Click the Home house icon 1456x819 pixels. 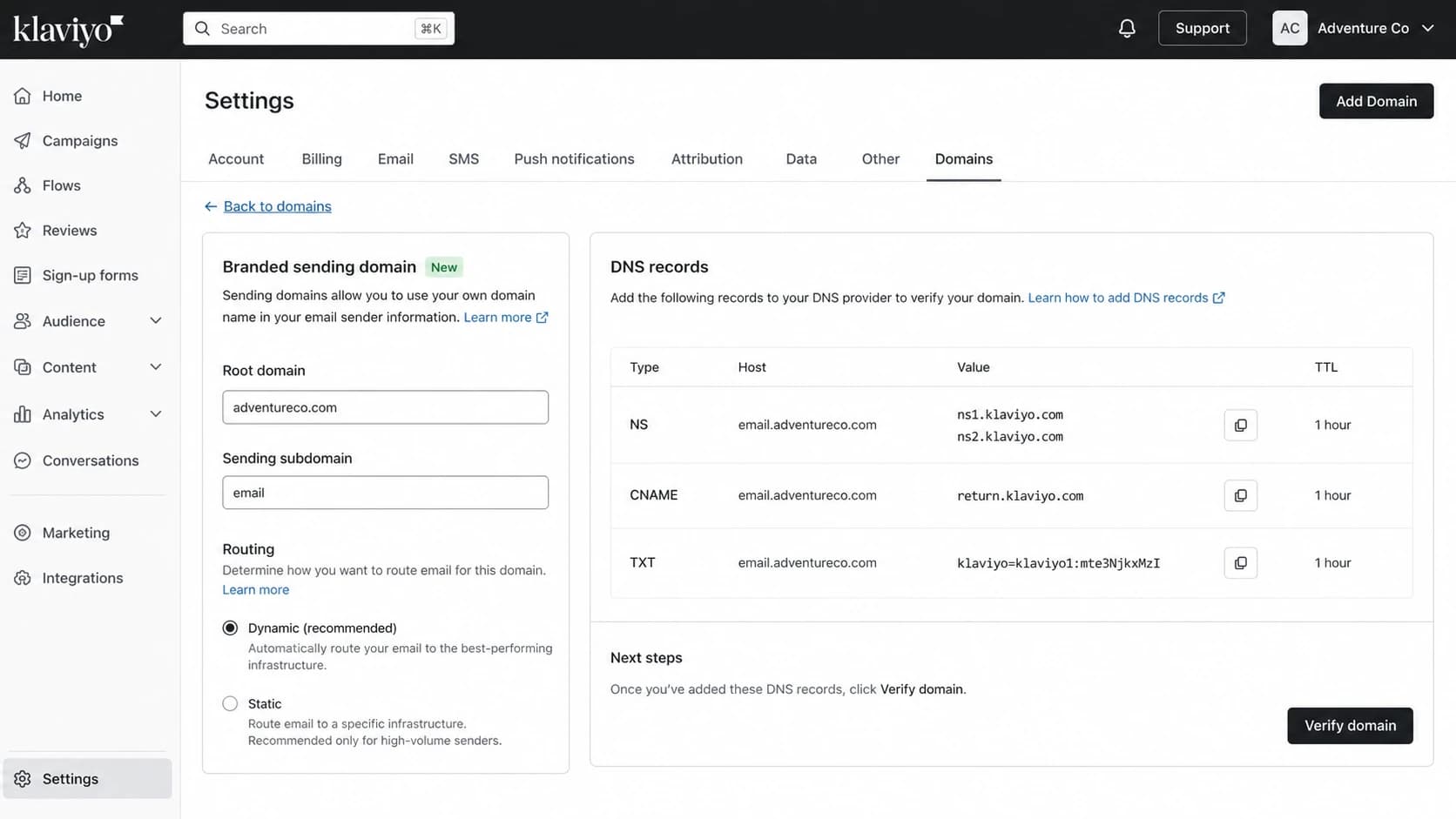[23, 96]
